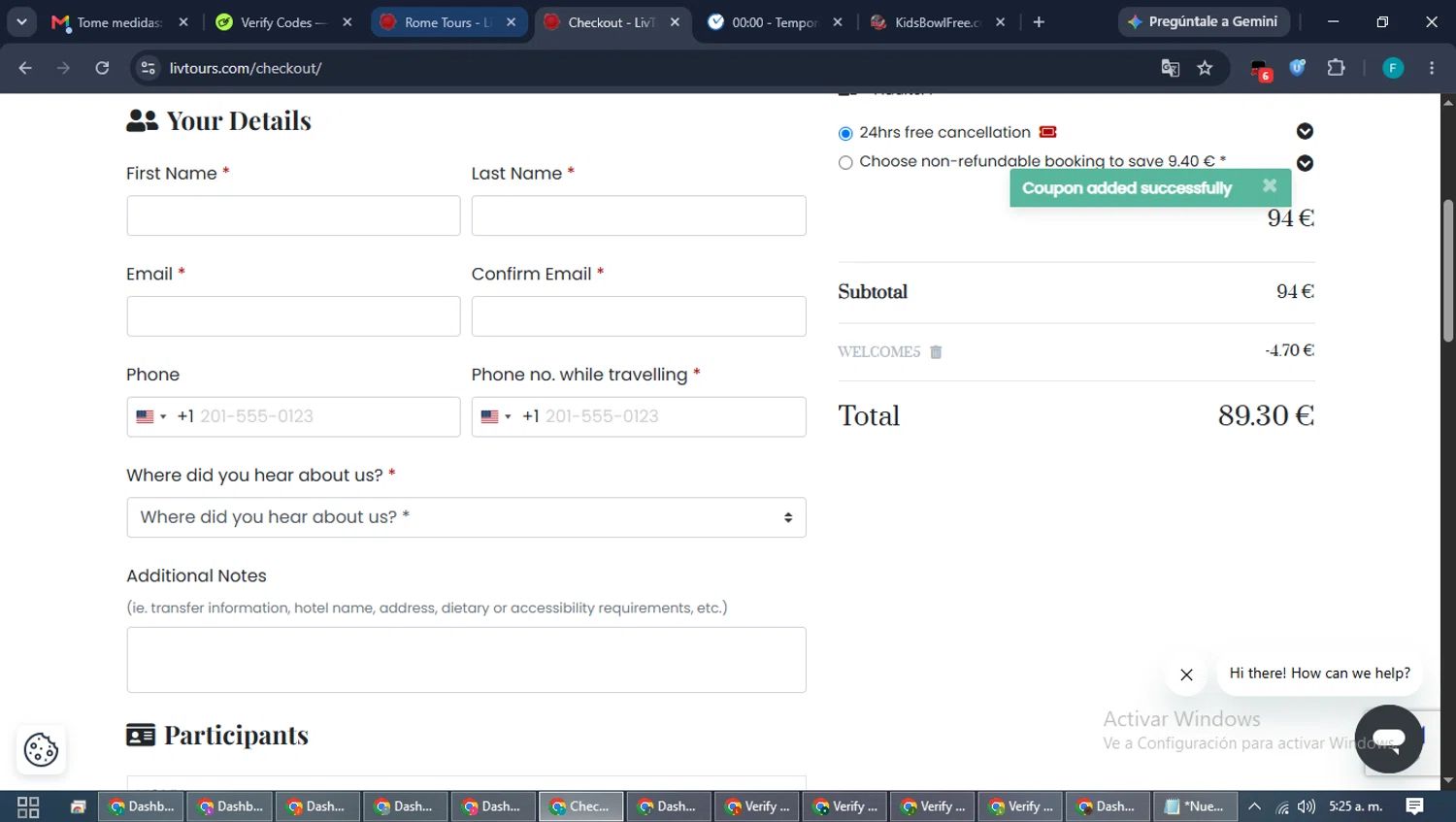Go back to the previous page
Screen dimensions: 1456x822
click(25, 68)
